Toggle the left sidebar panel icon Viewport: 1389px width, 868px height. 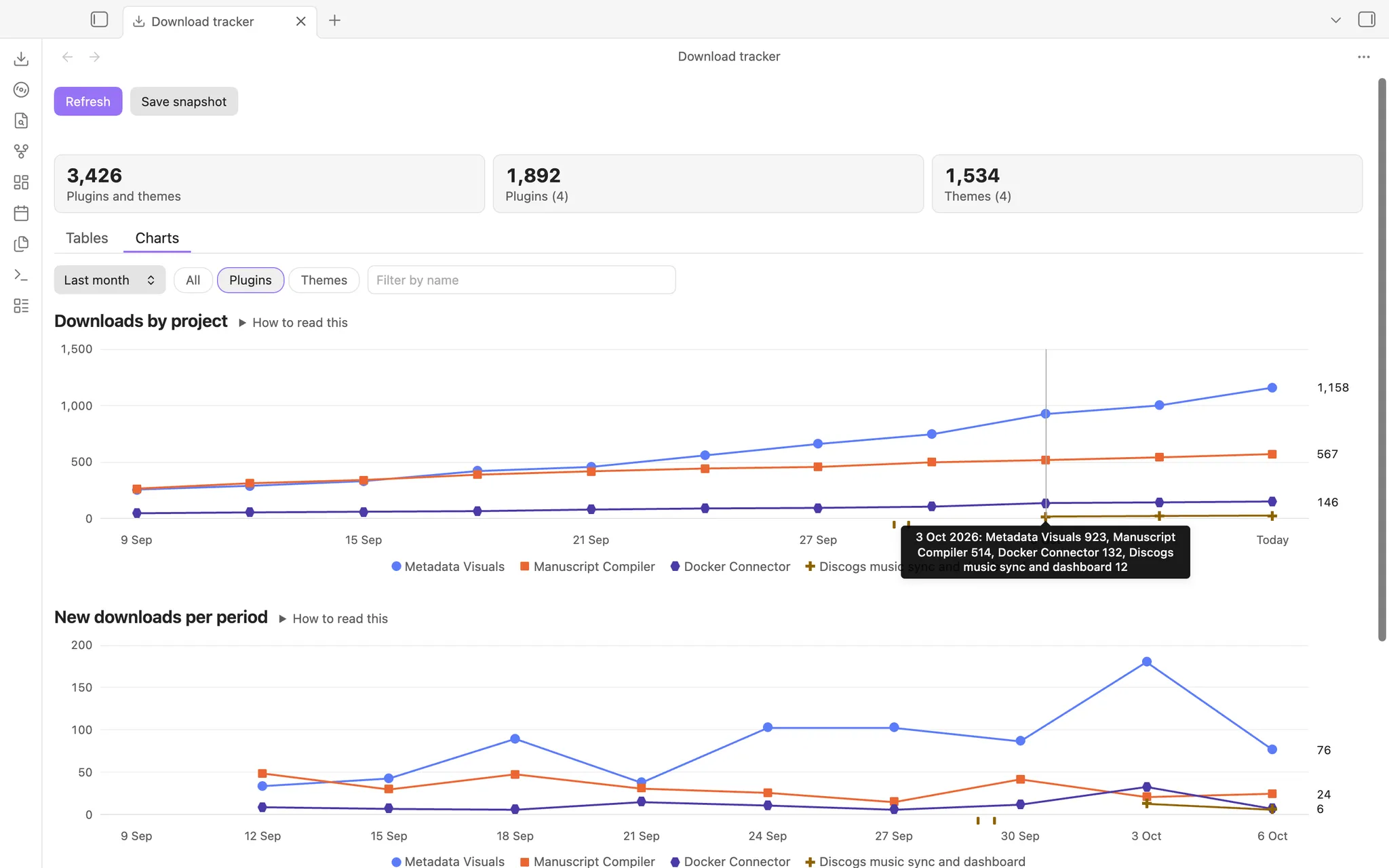click(99, 20)
